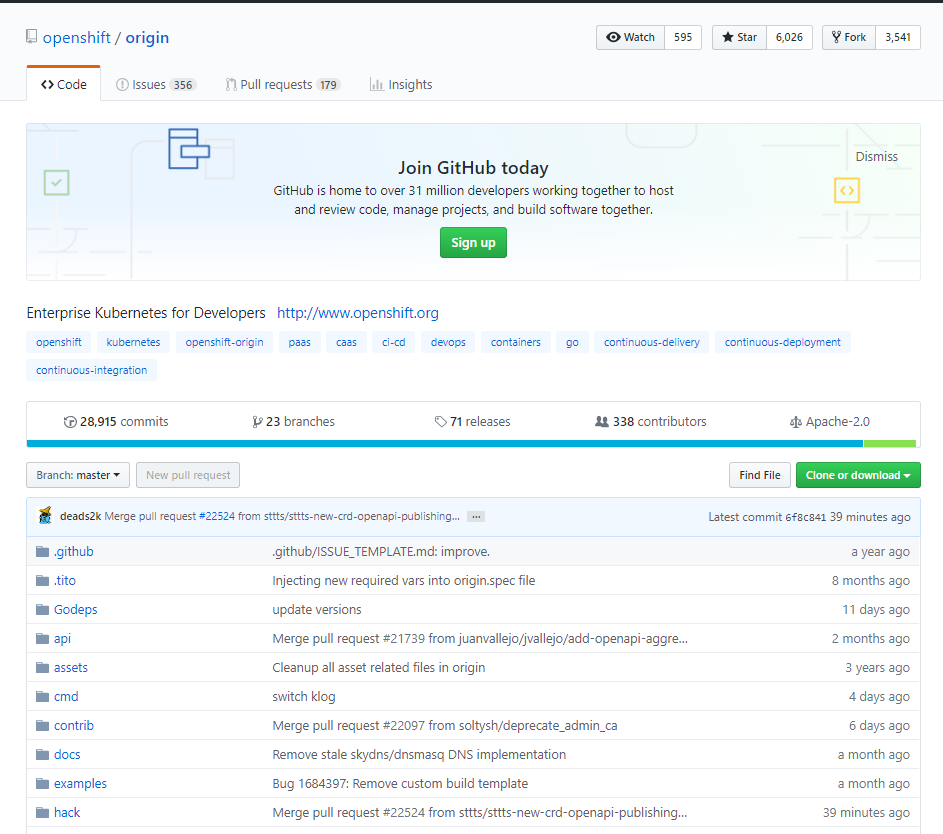943x834 pixels.
Task: Open the deads2k author link
Action: pyautogui.click(x=81, y=517)
